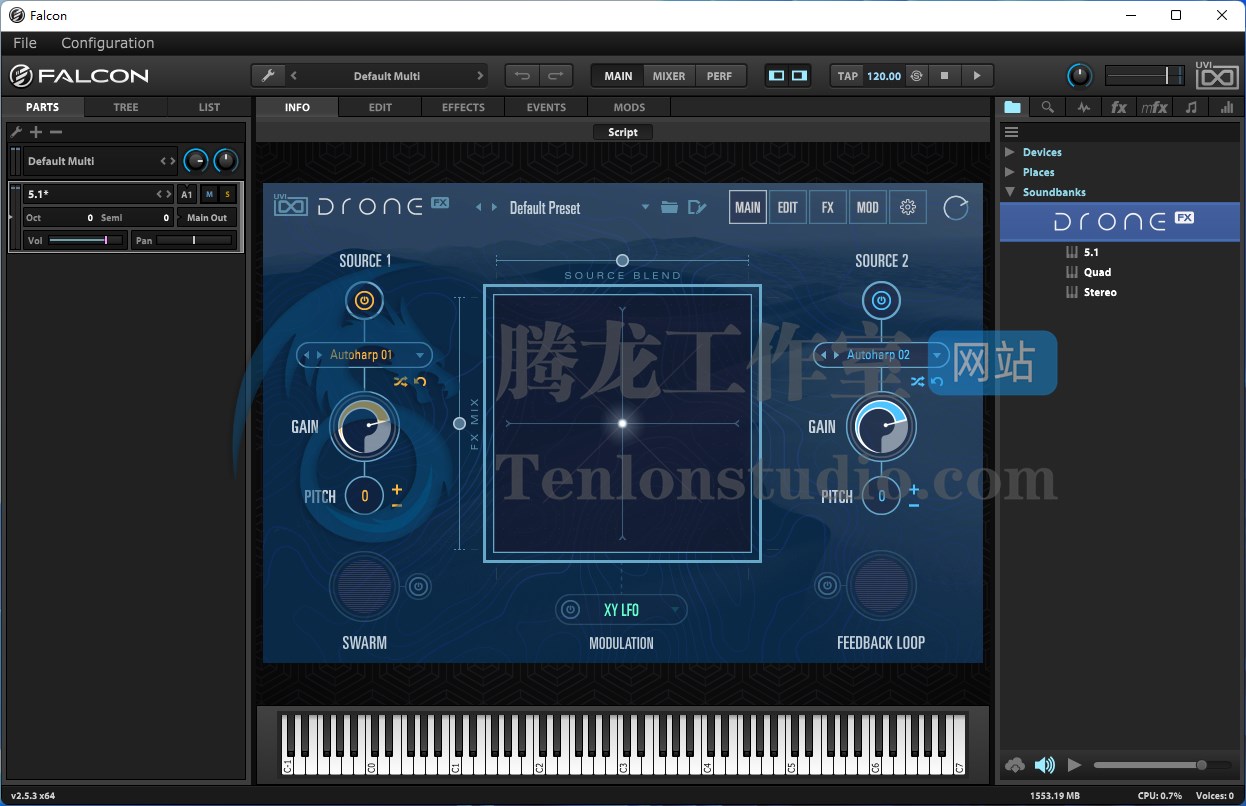Viewport: 1246px width, 806px height.
Task: Open the file browser folder tab
Action: click(x=1013, y=107)
